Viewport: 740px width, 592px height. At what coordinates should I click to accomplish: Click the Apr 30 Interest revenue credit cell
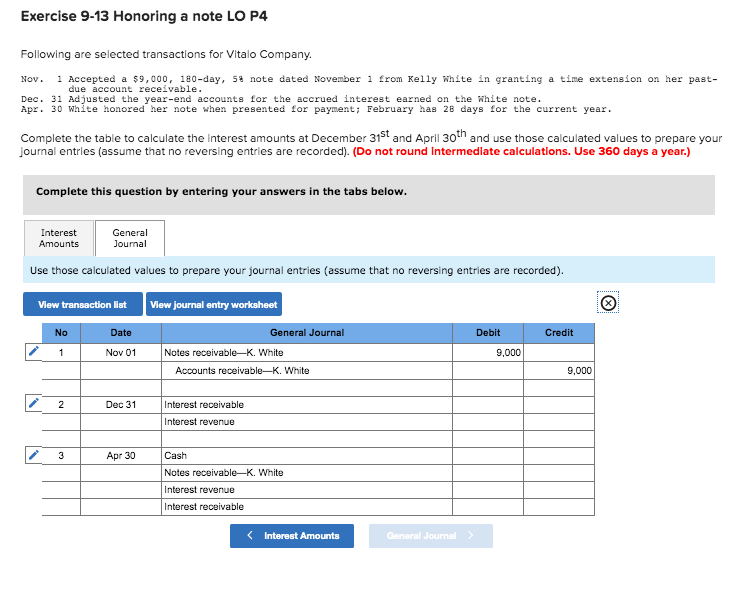559,490
